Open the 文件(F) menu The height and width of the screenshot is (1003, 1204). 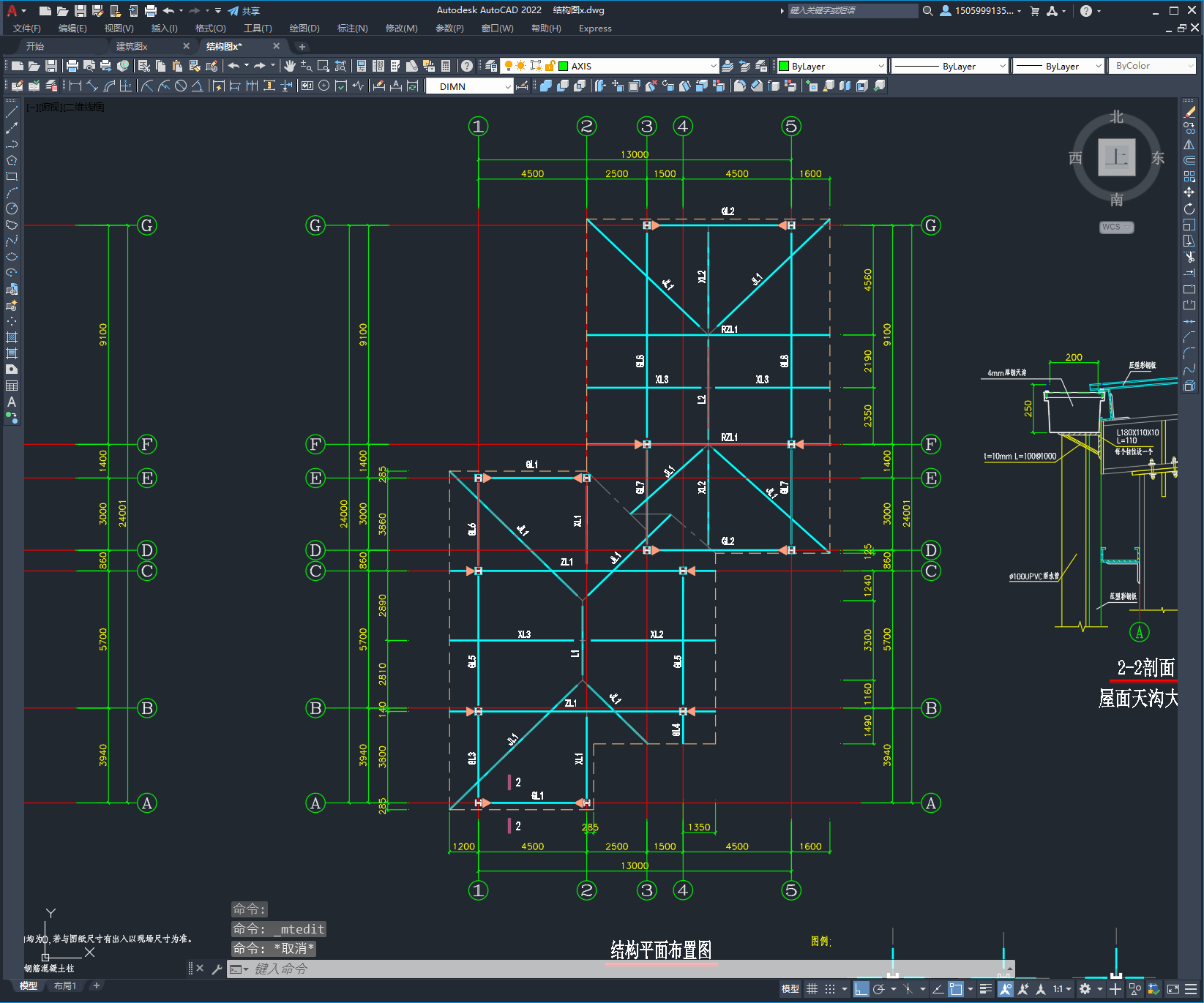(27, 29)
